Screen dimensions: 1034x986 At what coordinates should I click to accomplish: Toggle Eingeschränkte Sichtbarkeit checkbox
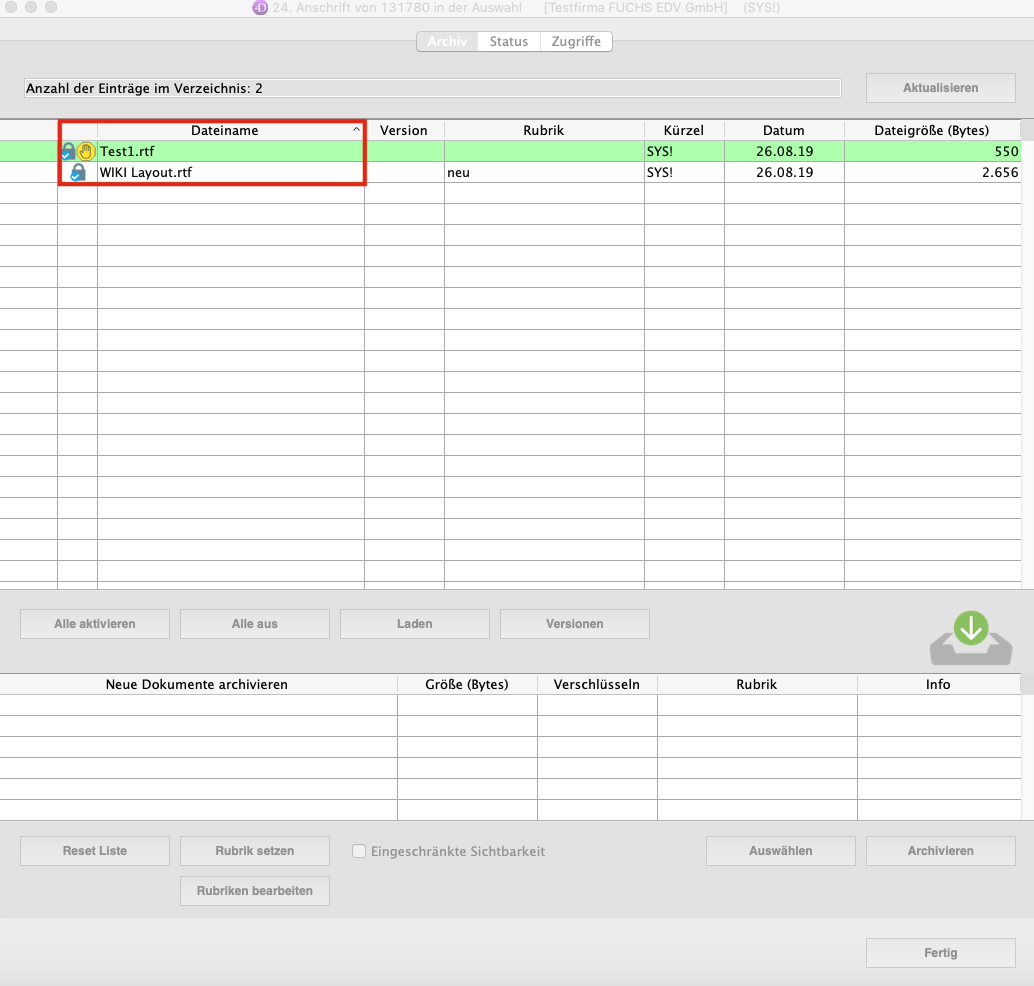359,851
